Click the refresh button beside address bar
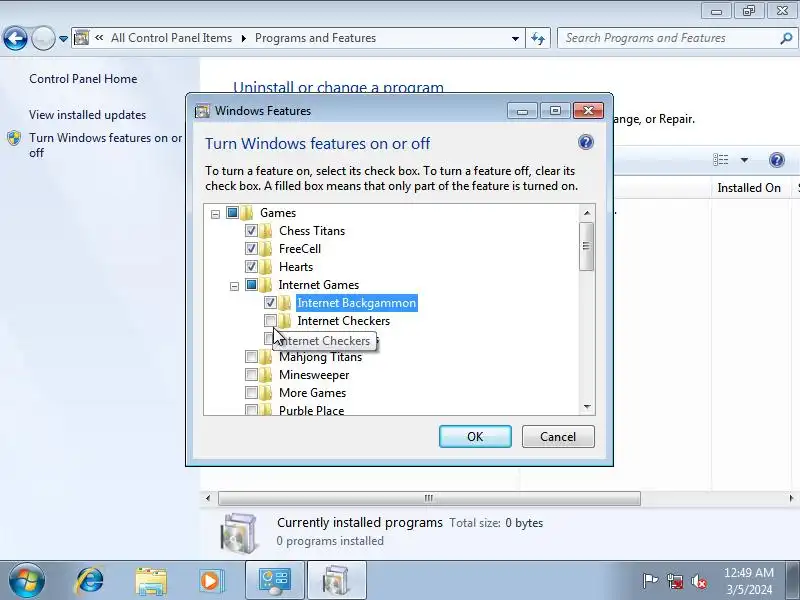 coord(538,38)
